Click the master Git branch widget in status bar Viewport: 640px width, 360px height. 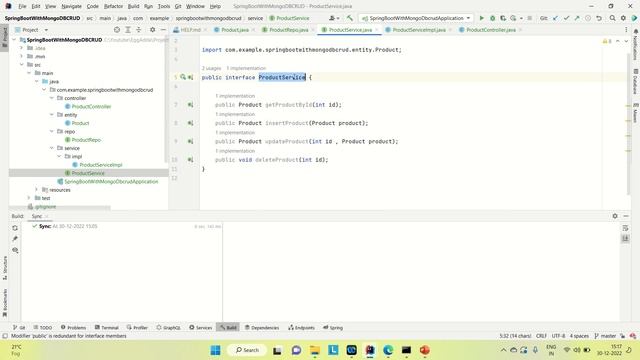[x=605, y=336]
